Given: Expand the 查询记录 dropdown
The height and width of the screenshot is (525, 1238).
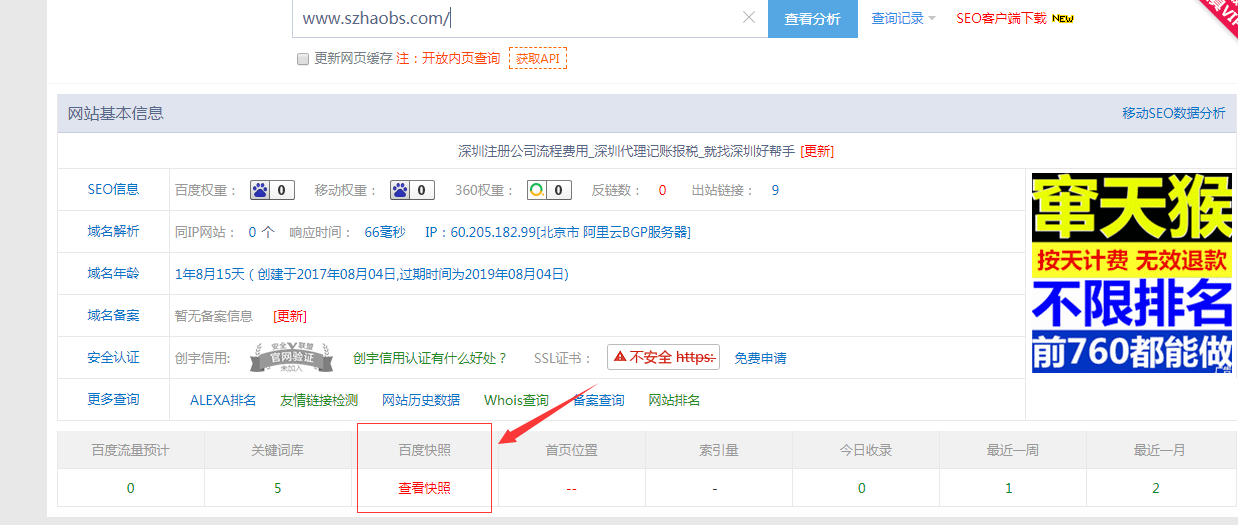Looking at the screenshot, I should point(903,18).
